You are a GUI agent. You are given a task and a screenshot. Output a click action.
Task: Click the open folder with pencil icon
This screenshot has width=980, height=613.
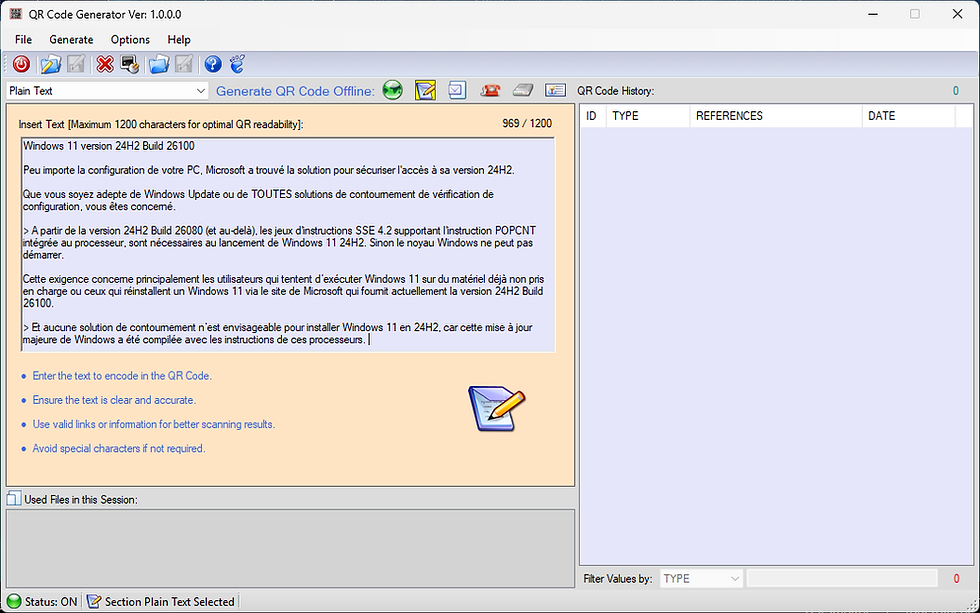(x=50, y=64)
